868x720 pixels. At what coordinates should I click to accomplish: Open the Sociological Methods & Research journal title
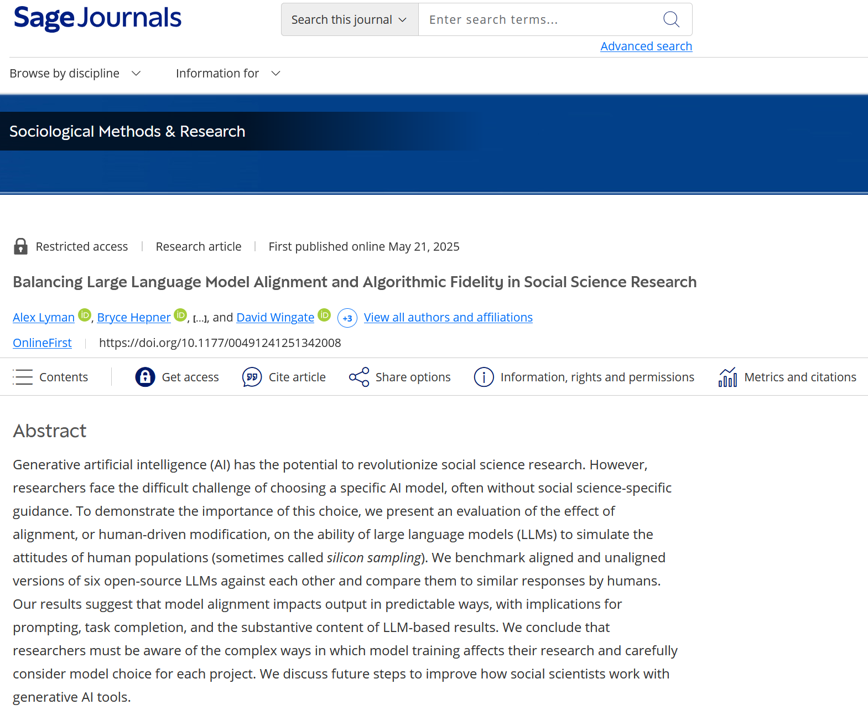127,131
